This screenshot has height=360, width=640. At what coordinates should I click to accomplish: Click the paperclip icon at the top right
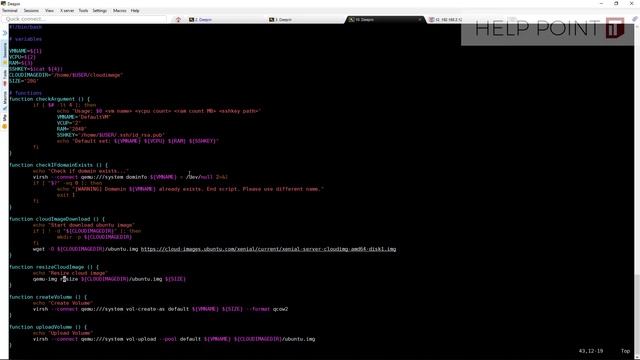pyautogui.click(x=635, y=19)
